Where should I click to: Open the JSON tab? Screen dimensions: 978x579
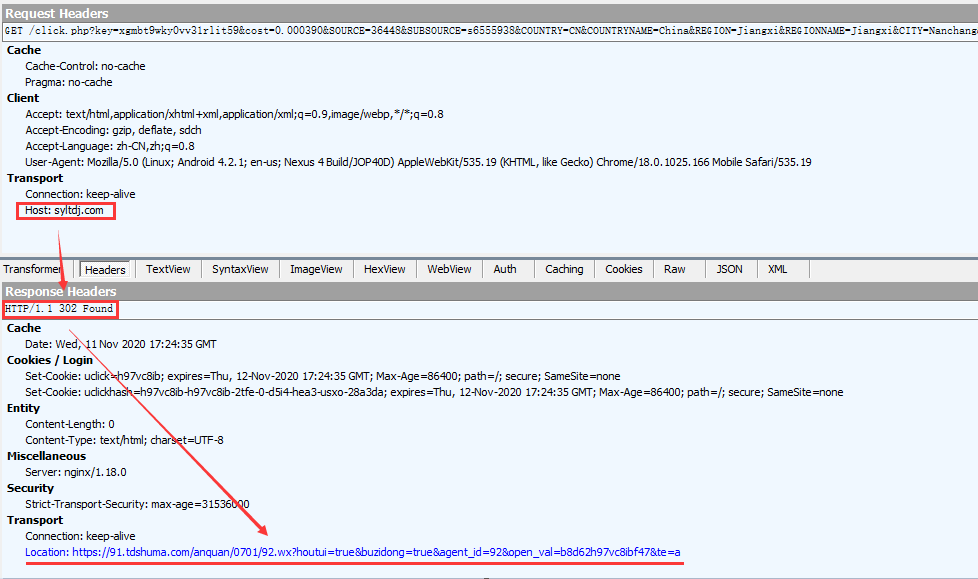point(729,269)
